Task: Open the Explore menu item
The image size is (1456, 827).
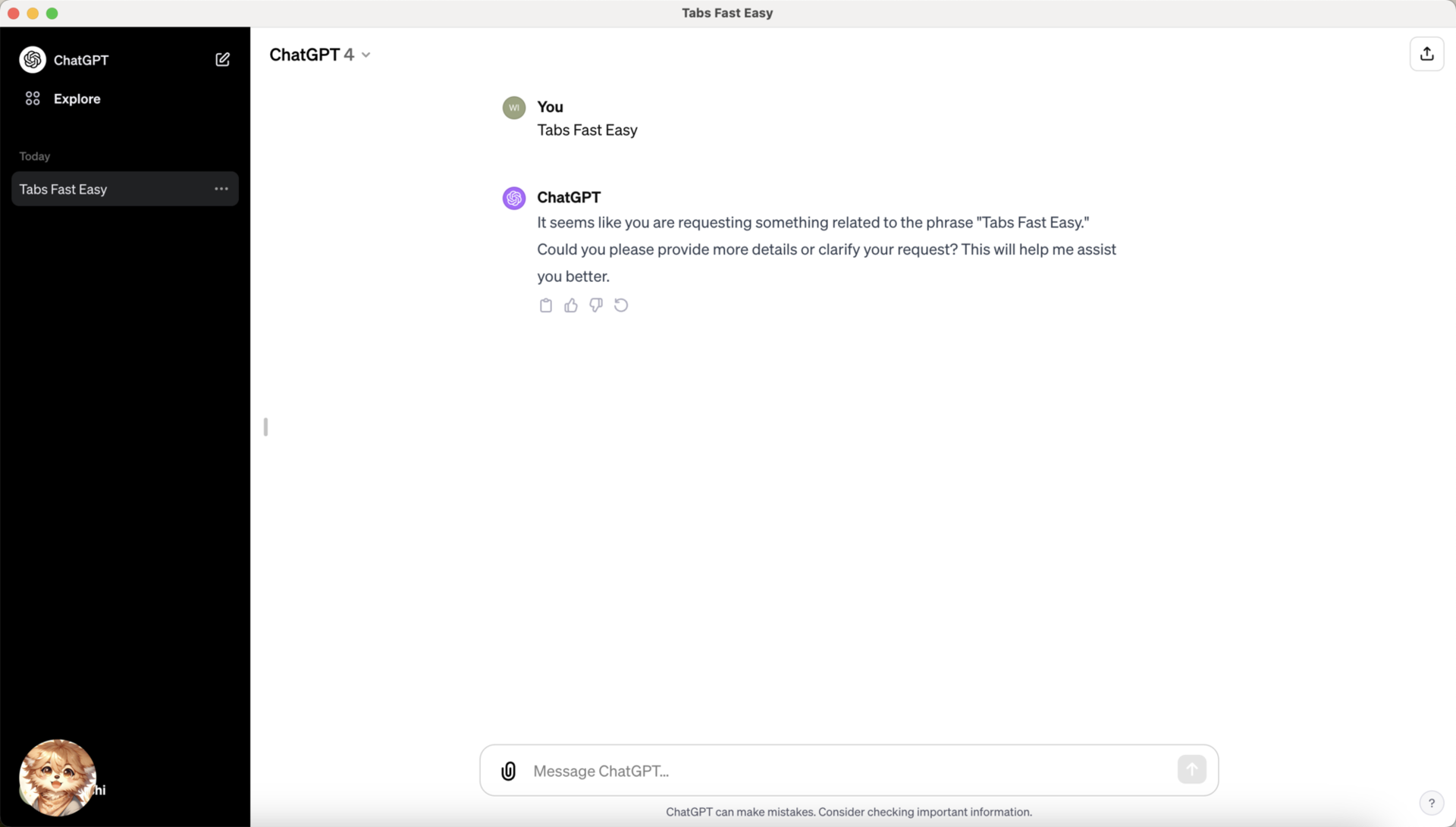Action: [77, 99]
